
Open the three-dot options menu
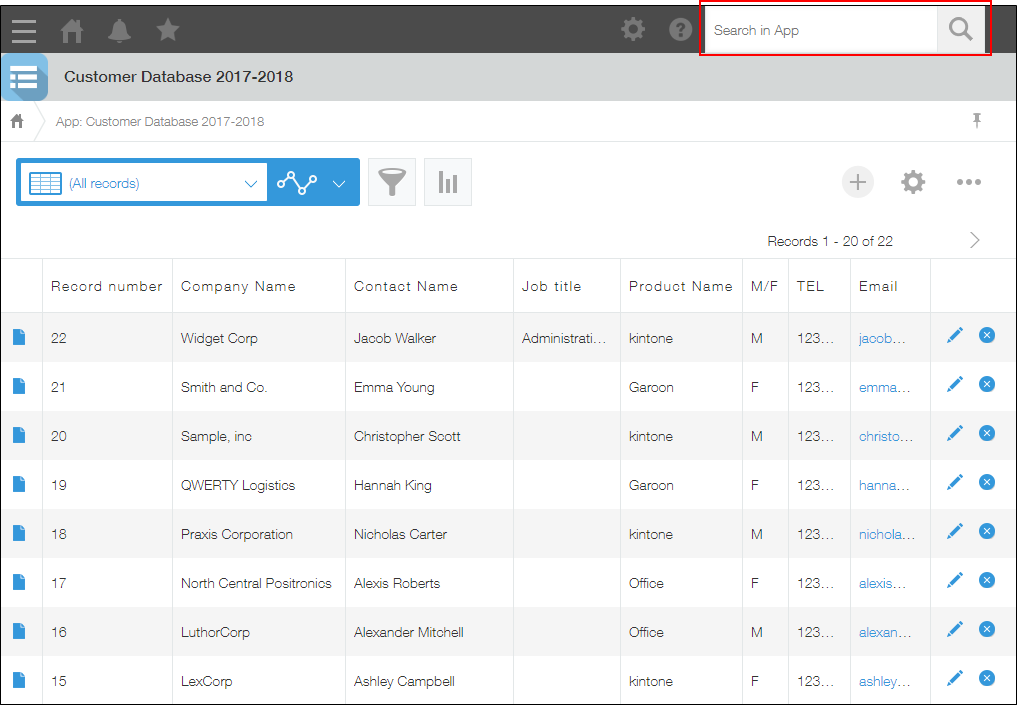click(x=968, y=182)
